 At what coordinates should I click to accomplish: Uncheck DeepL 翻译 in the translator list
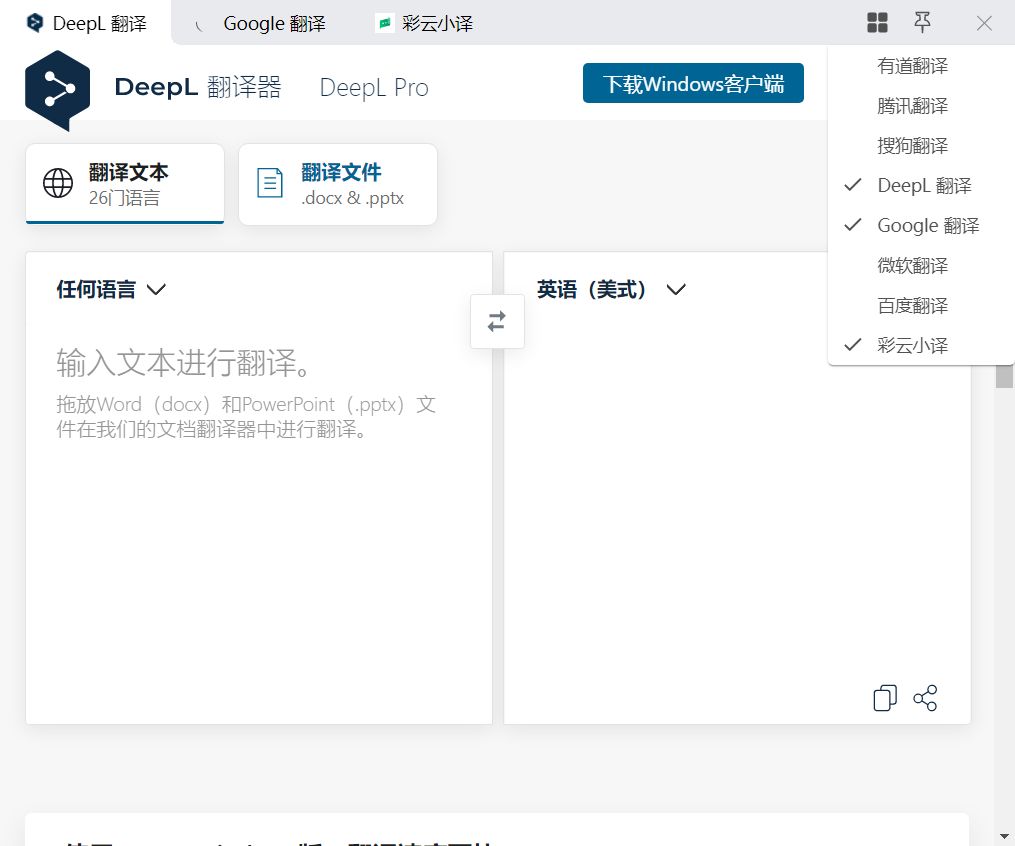[x=921, y=186]
